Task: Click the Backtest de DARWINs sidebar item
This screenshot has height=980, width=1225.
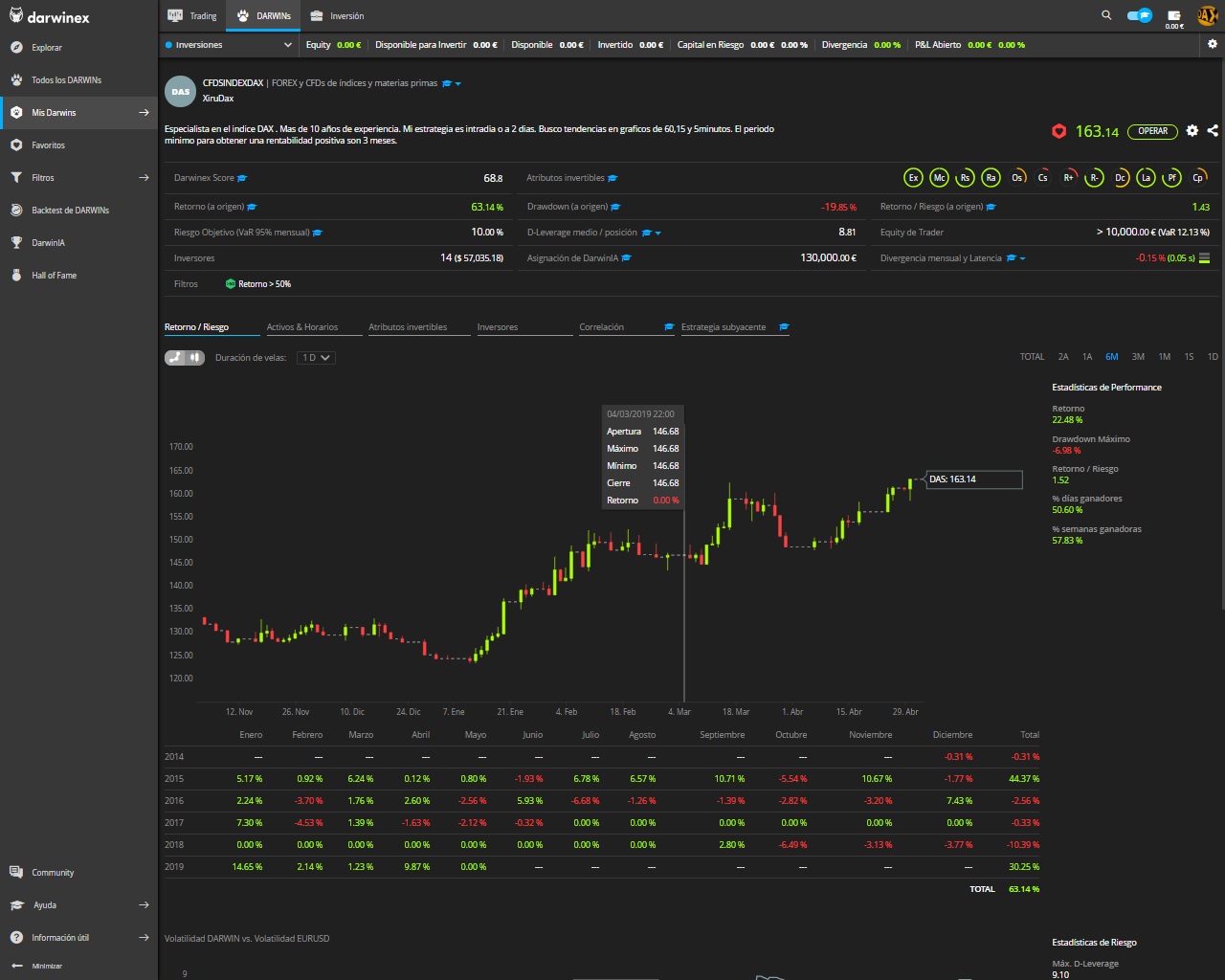Action: 70,211
